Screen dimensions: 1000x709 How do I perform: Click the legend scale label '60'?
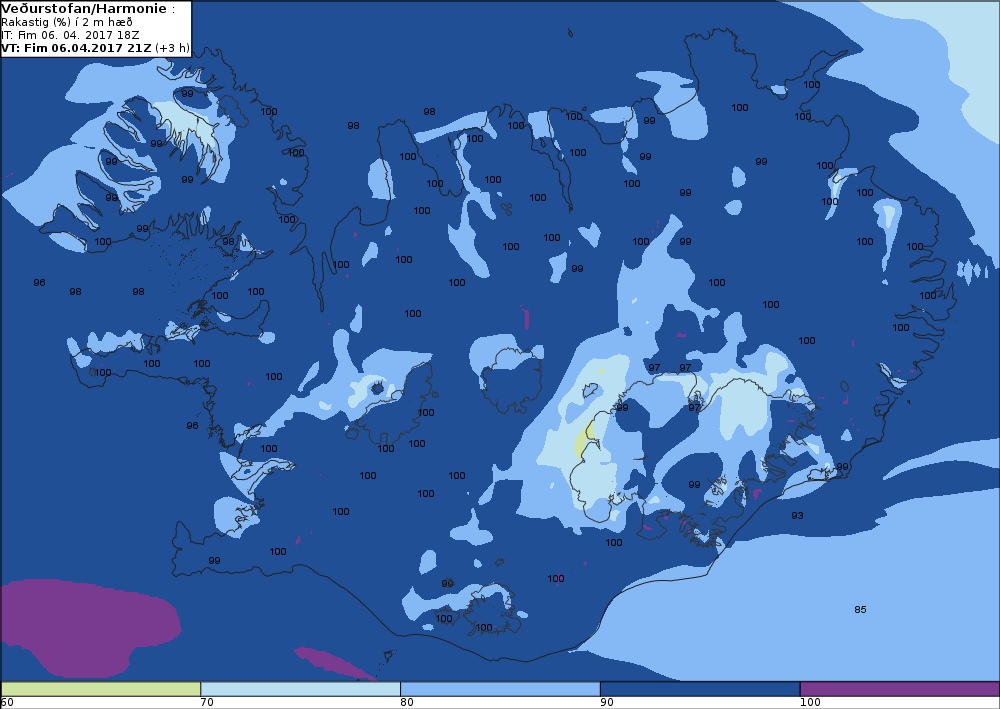[8, 703]
